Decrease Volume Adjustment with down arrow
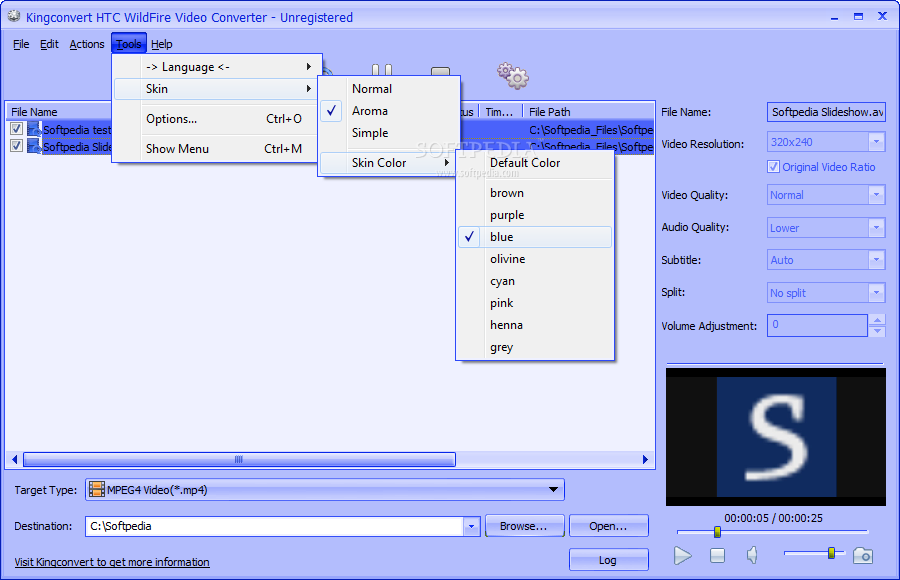 pos(876,331)
